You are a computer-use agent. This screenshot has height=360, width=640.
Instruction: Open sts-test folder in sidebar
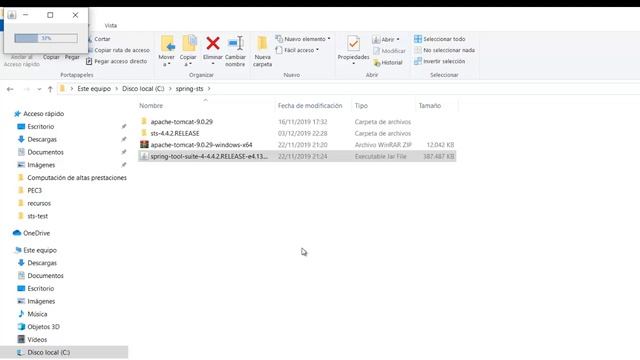[32, 216]
